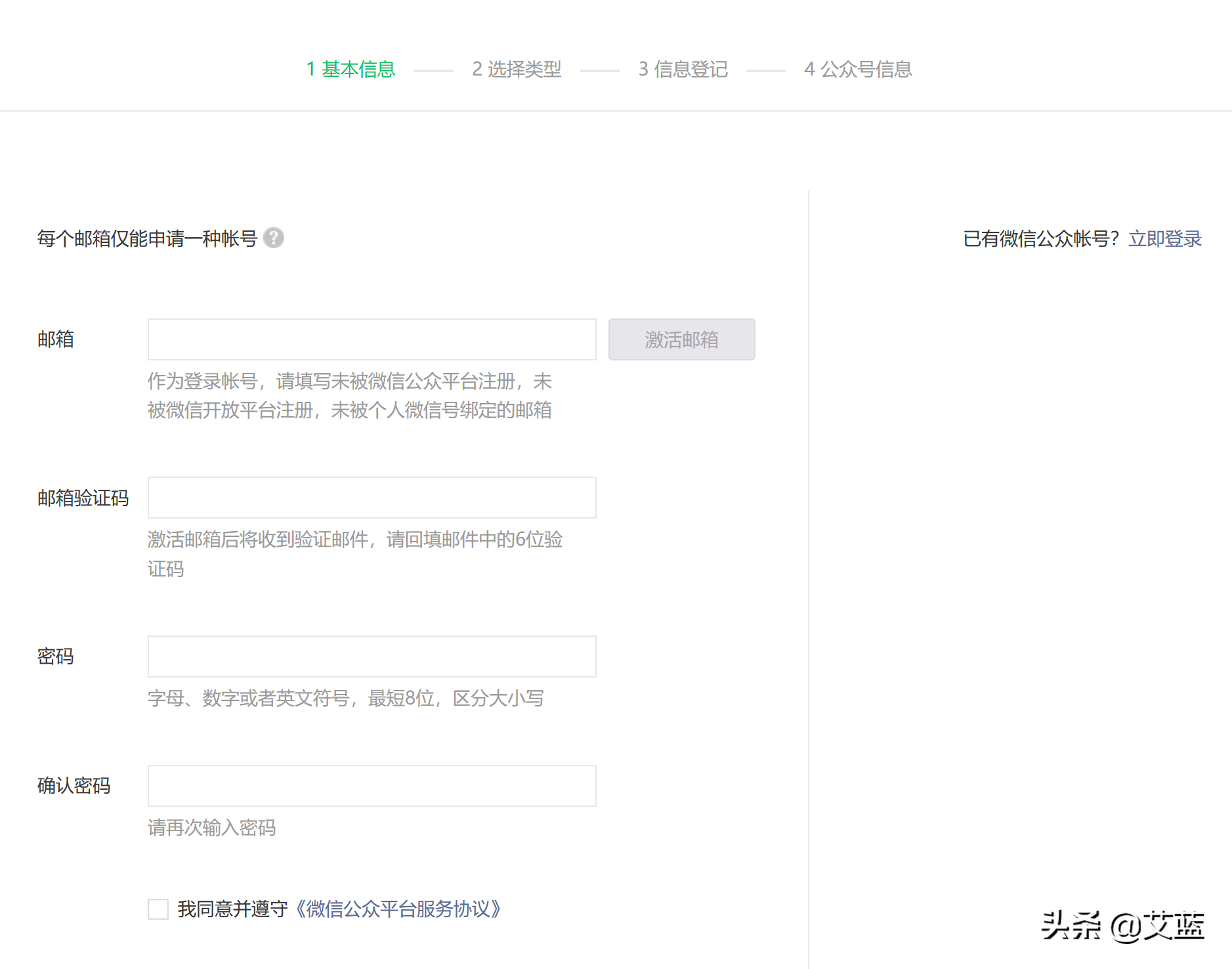Switch to step 4 公众号信息
The height and width of the screenshot is (969, 1232).
point(858,70)
